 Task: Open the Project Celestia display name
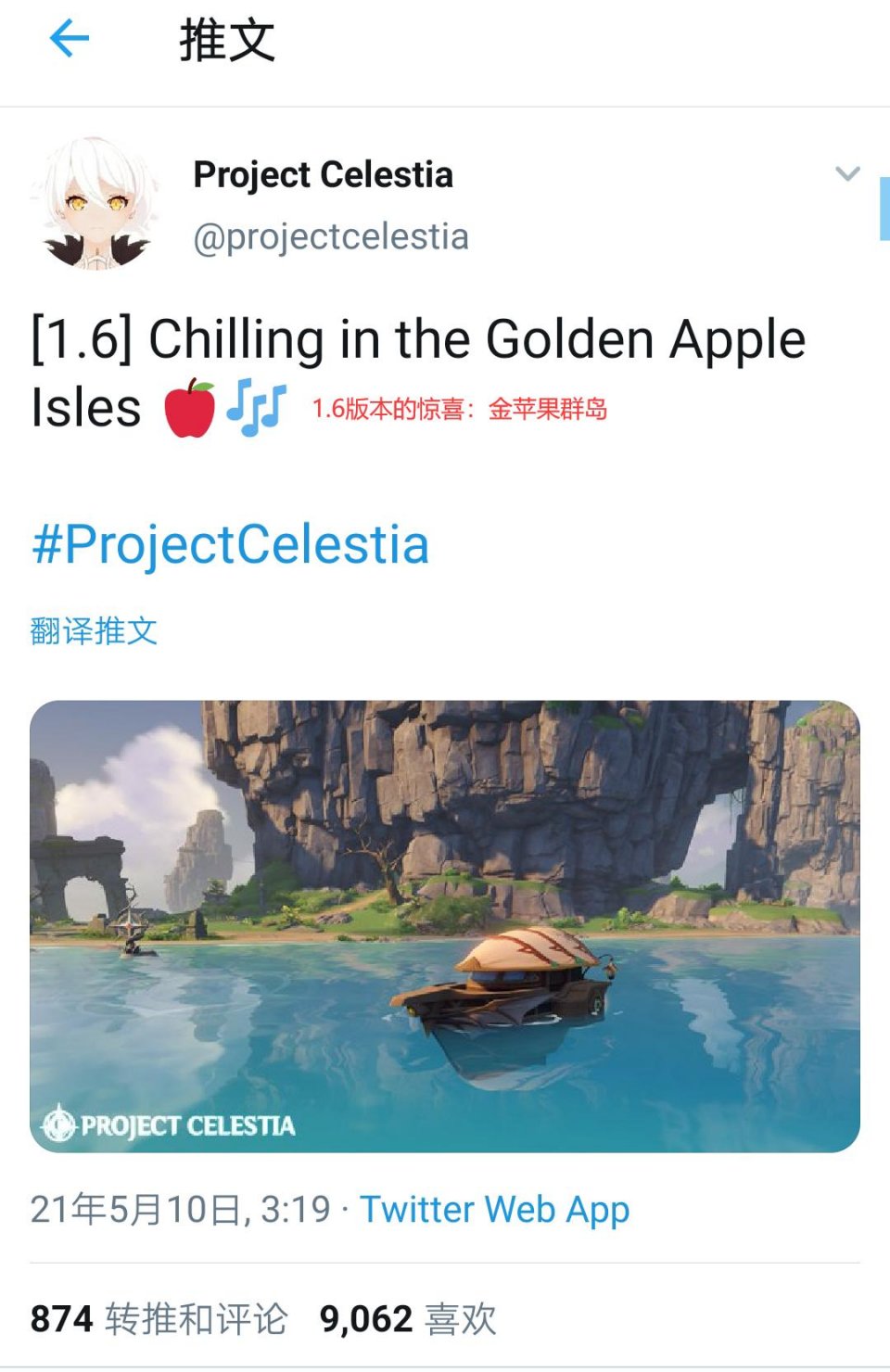(323, 174)
